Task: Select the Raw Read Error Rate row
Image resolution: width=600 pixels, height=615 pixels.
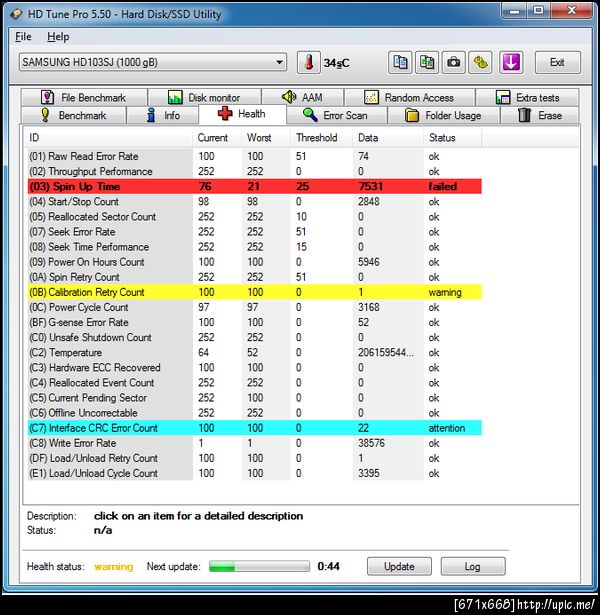Action: point(255,156)
